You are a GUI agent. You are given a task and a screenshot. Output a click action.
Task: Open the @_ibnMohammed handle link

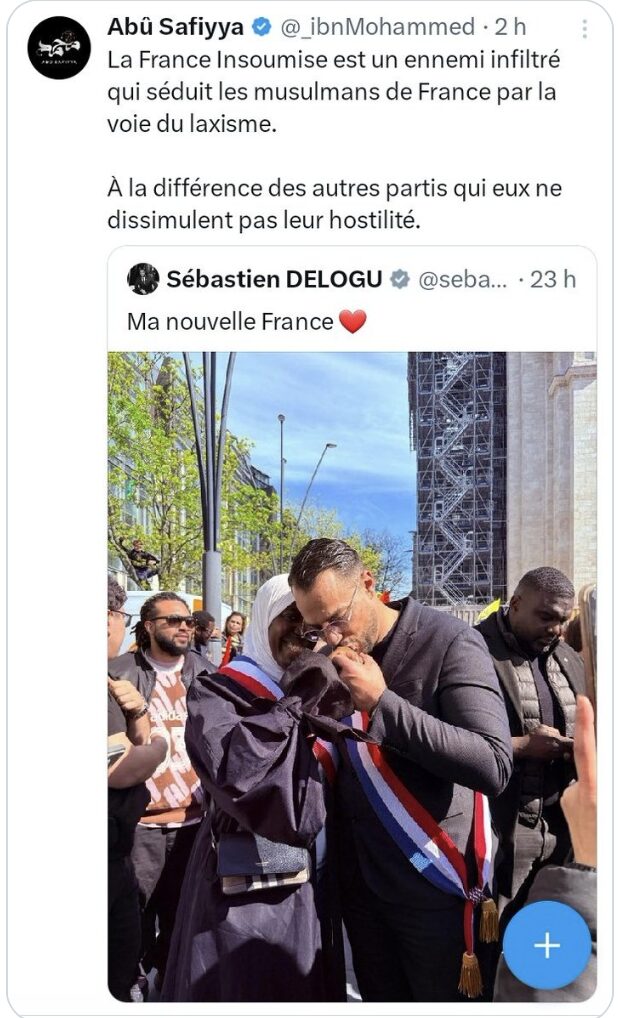[x=377, y=27]
